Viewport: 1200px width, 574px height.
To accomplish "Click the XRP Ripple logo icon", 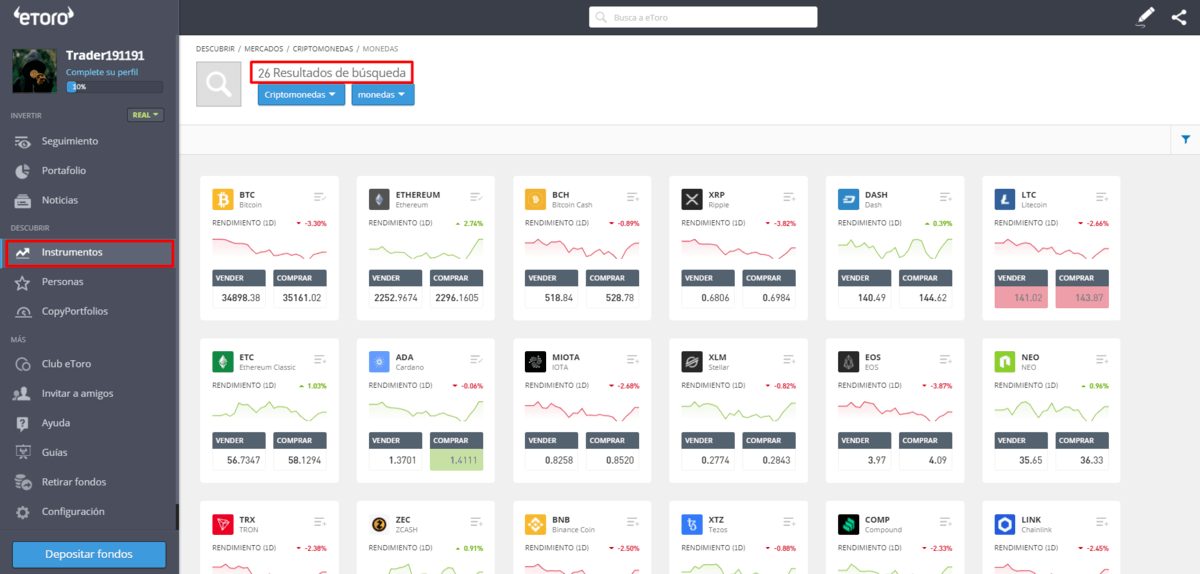I will click(691, 199).
